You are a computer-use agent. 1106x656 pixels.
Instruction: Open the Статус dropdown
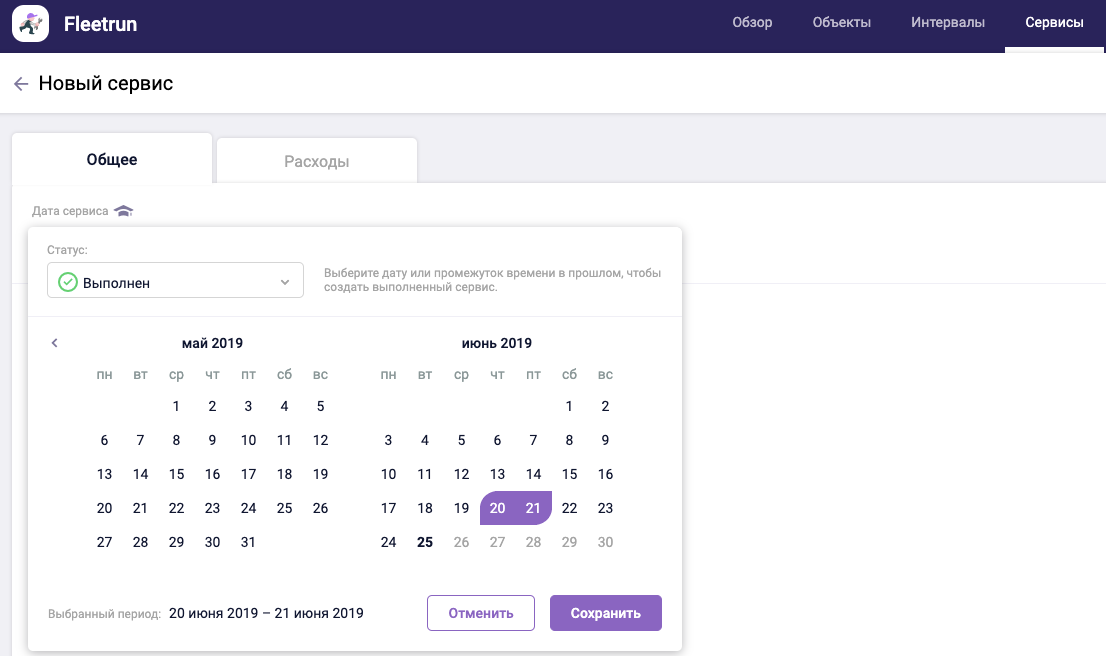pos(175,281)
